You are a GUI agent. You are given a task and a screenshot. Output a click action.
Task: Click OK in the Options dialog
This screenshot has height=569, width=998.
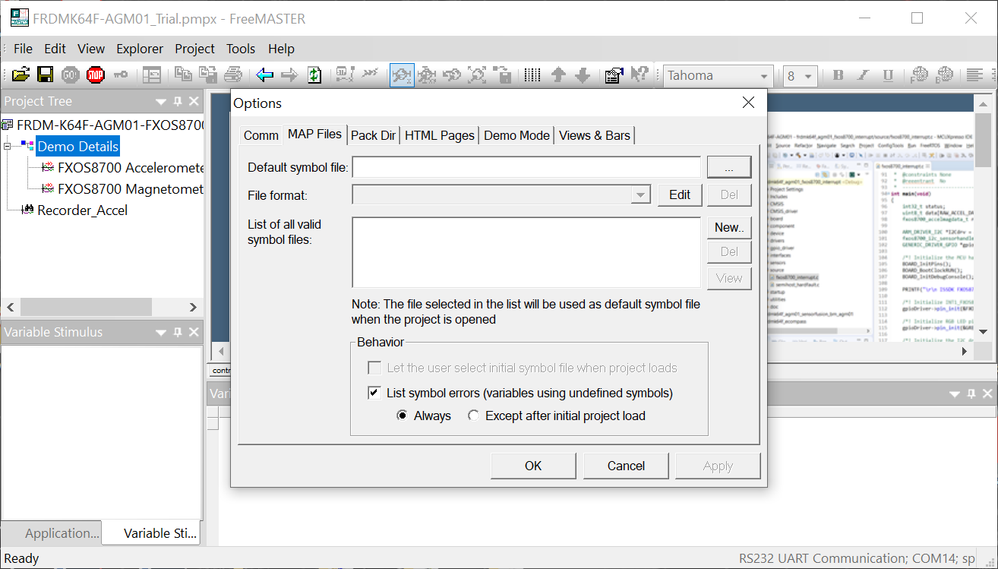pyautogui.click(x=533, y=466)
